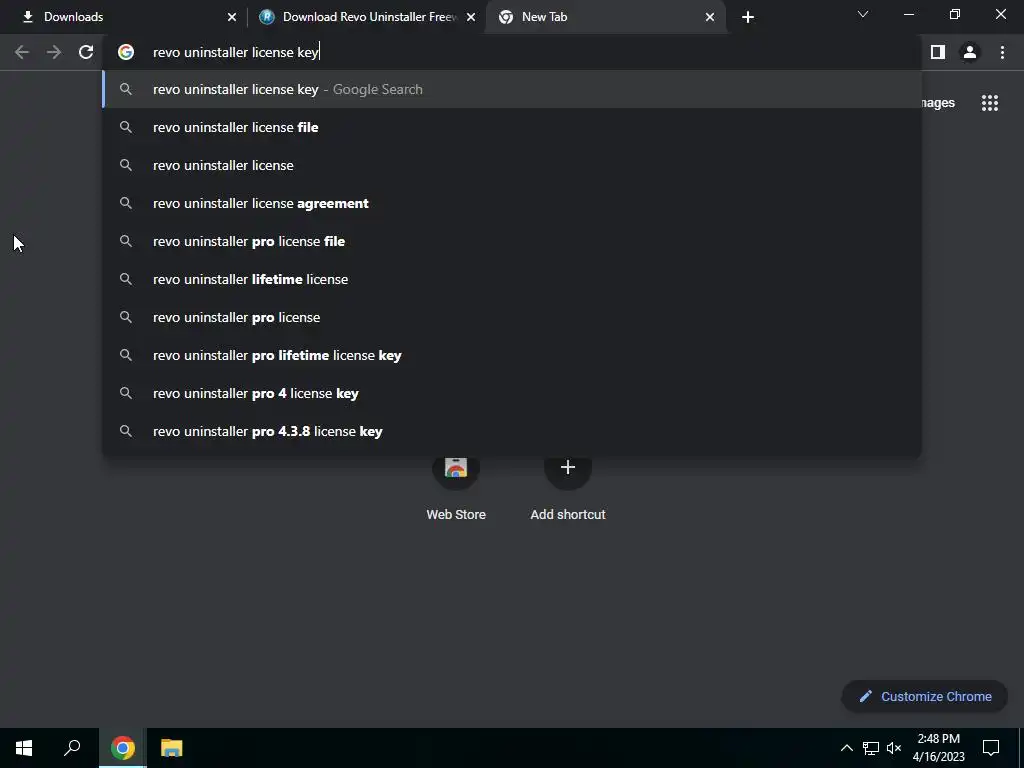The height and width of the screenshot is (768, 1024).
Task: Click the network status tray icon
Action: [x=871, y=748]
